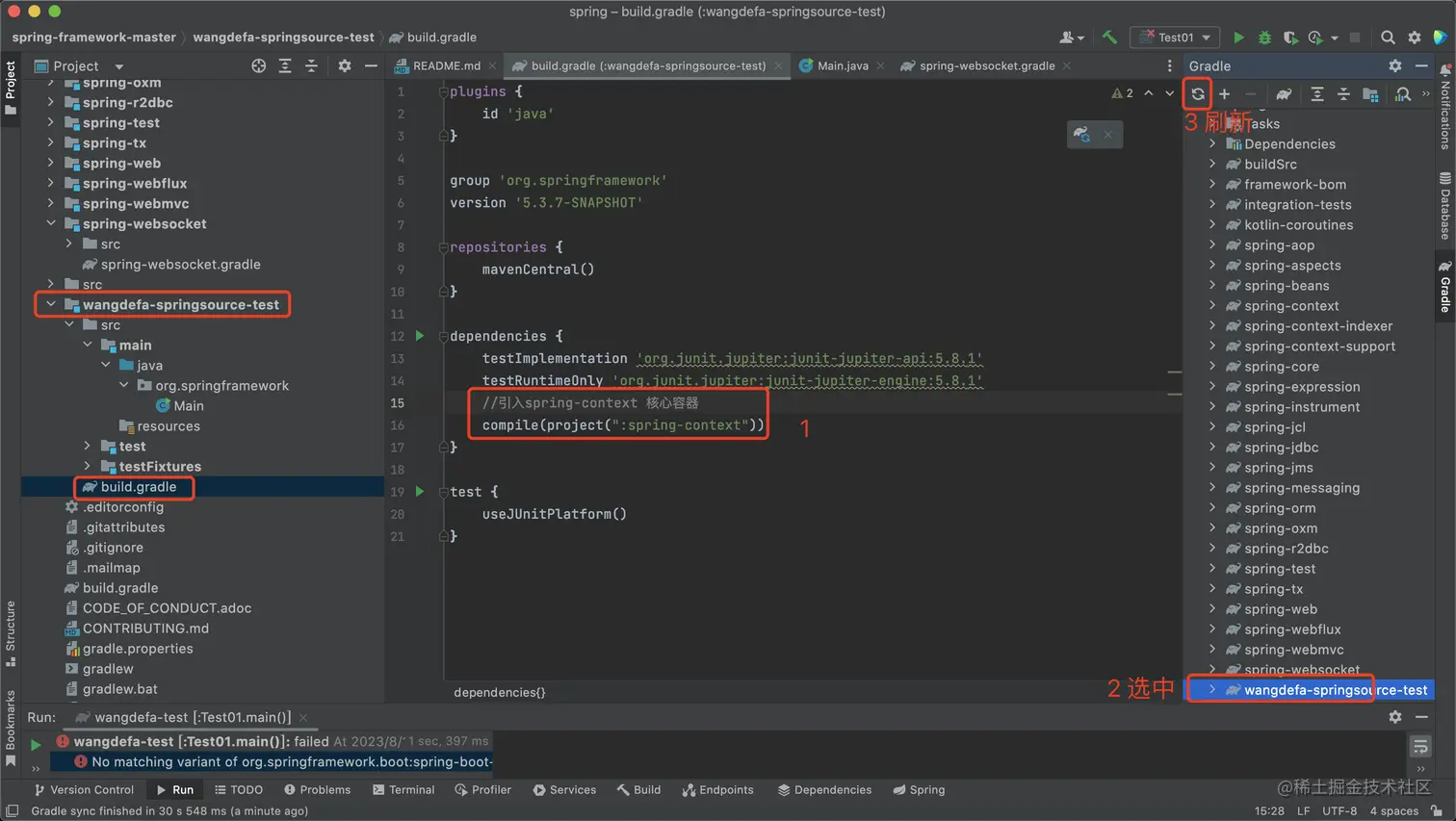
Task: Collapse the wangdefa-springsource-test folder
Action: click(51, 304)
